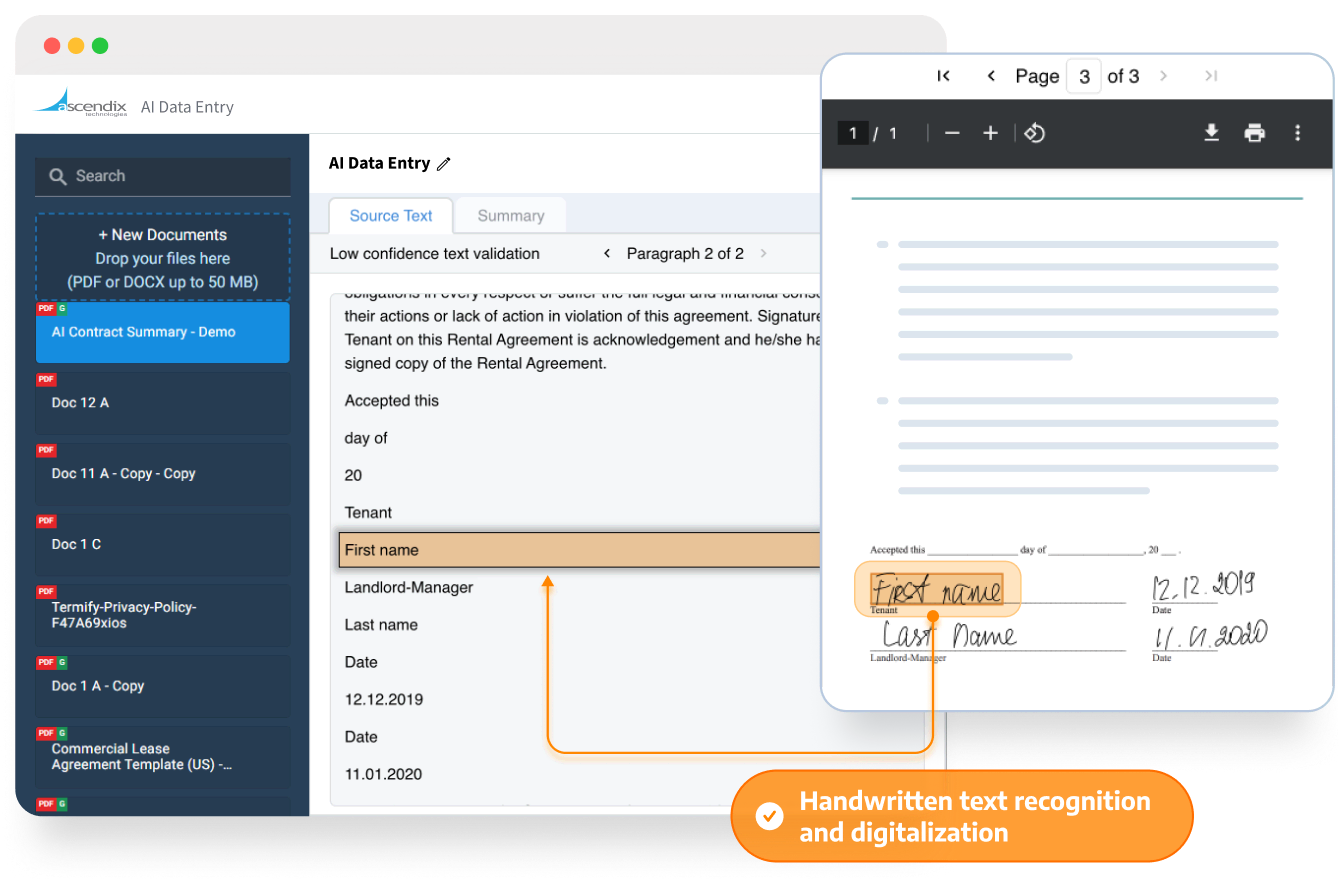Click Low confidence text validation label
This screenshot has height=879, width=1339.
tap(435, 254)
